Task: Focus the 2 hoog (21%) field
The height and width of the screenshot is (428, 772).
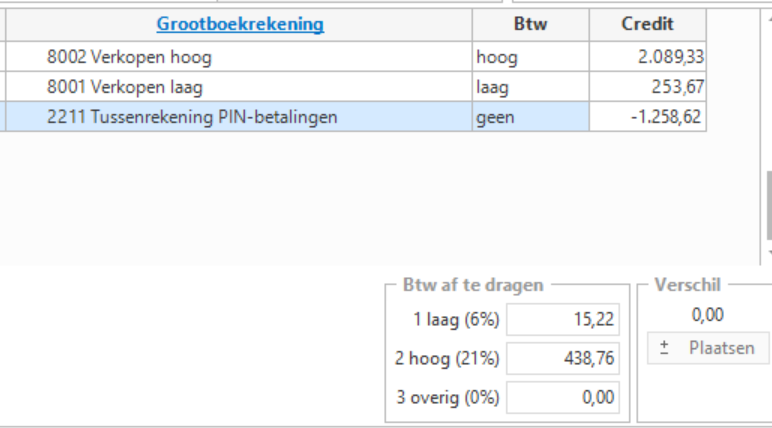Action: click(563, 357)
